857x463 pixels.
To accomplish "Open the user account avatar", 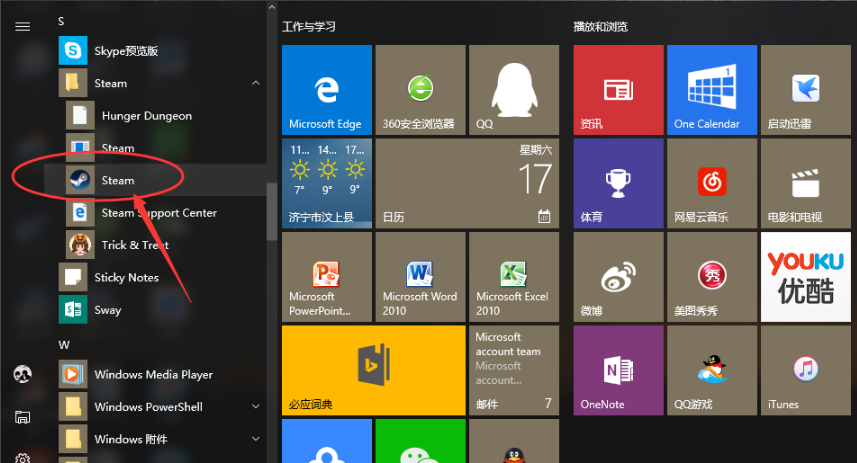I will click(x=22, y=374).
